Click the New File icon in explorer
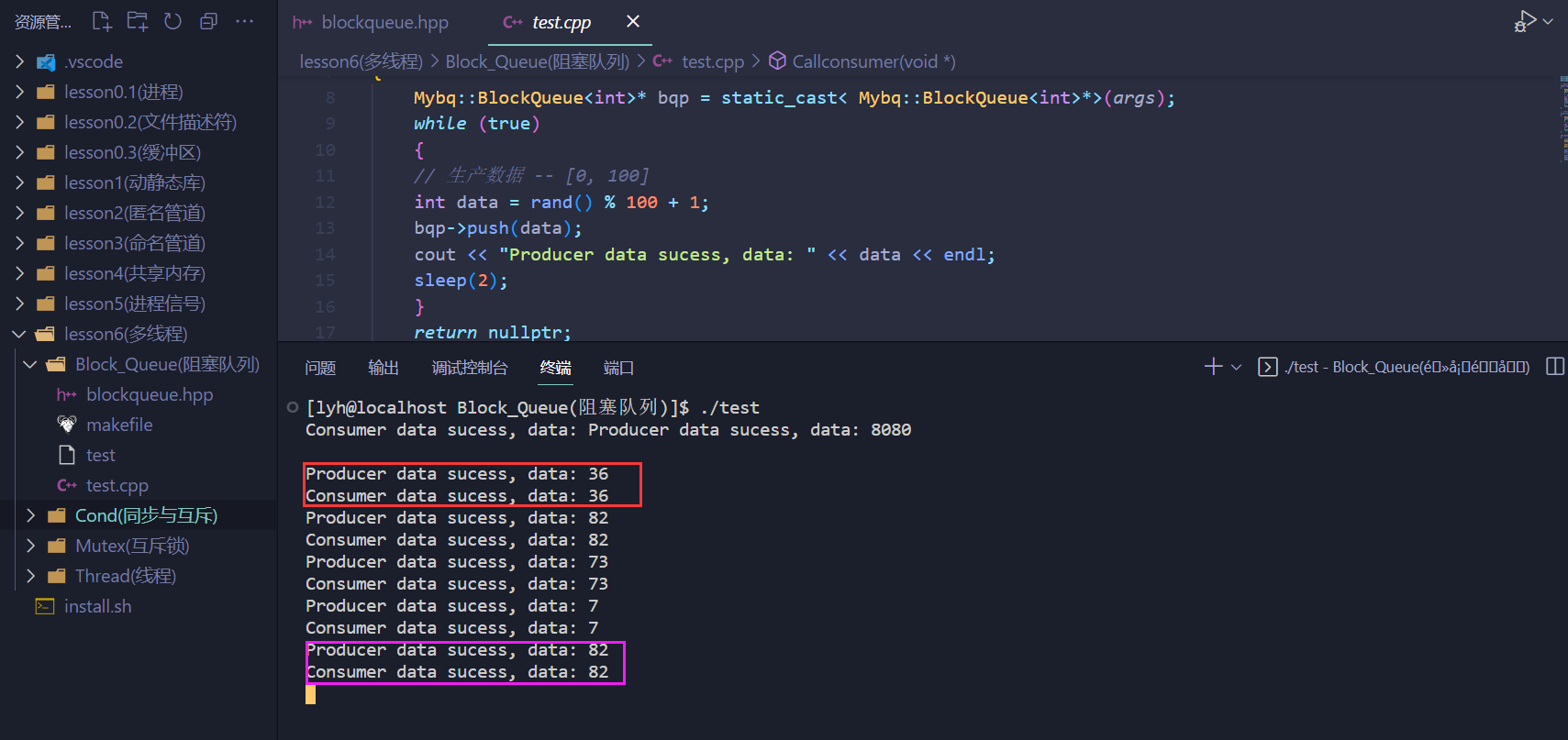Viewport: 1568px width, 740px height. 102,21
